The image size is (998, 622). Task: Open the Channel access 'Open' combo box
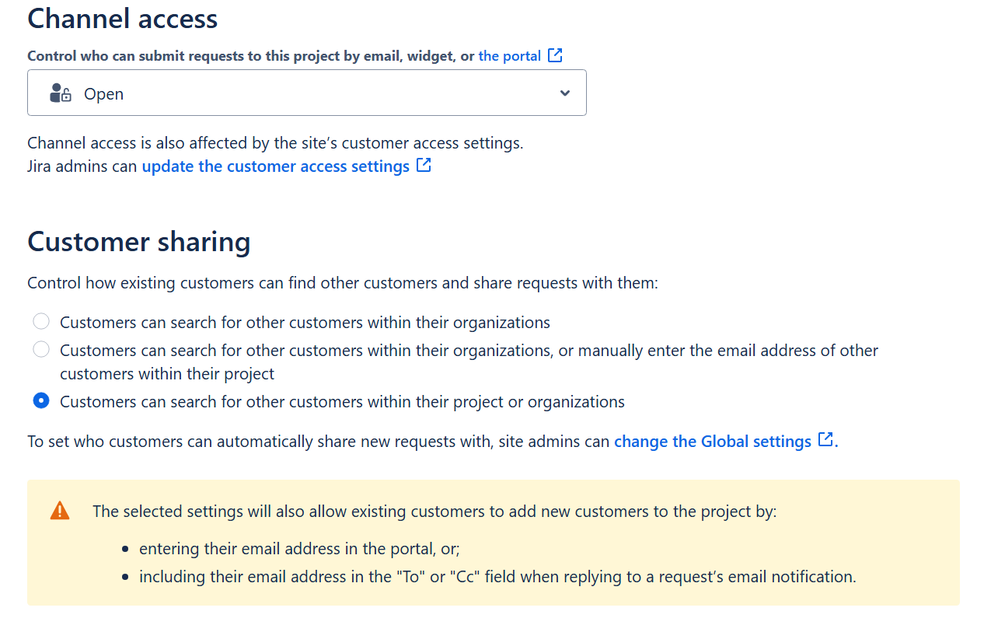click(x=307, y=93)
